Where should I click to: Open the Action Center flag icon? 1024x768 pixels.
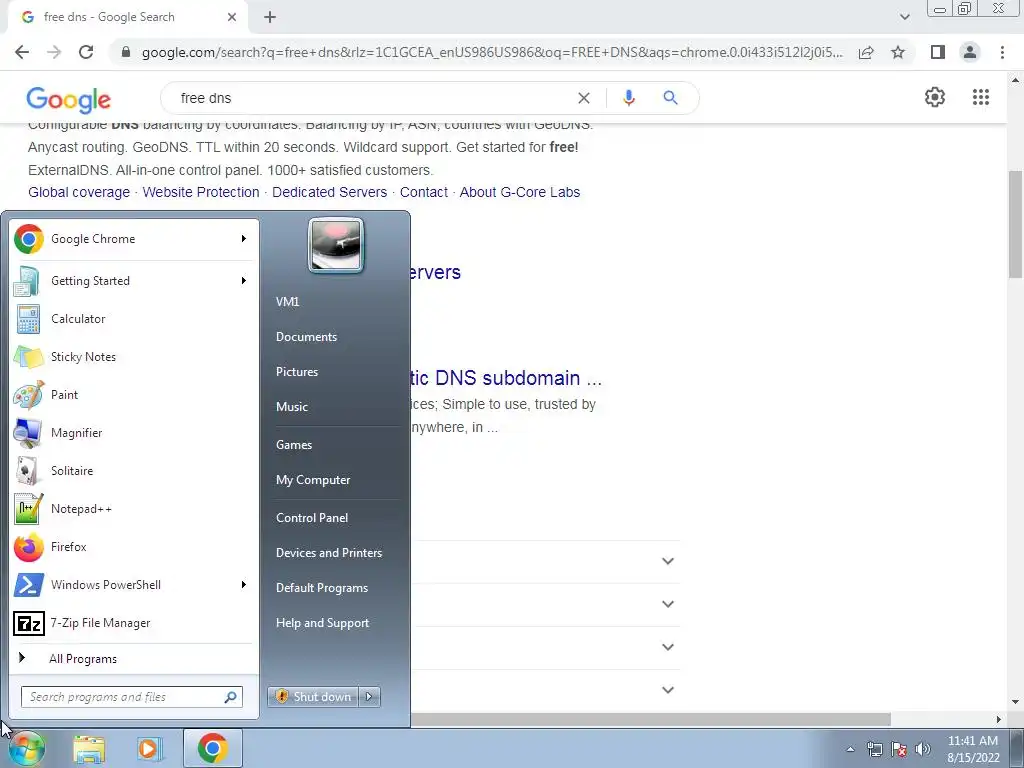click(x=899, y=749)
